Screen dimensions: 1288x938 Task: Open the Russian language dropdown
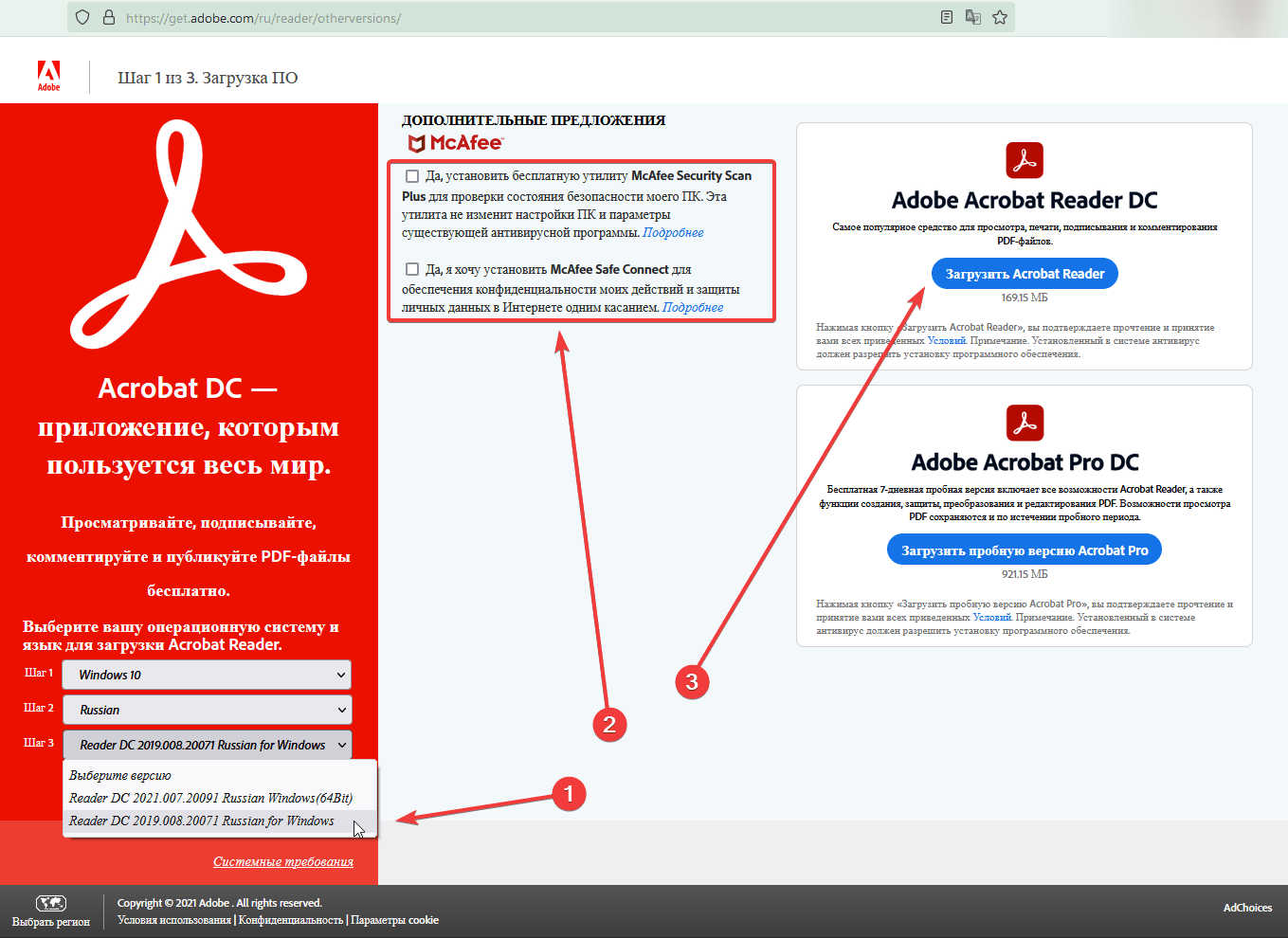[207, 710]
